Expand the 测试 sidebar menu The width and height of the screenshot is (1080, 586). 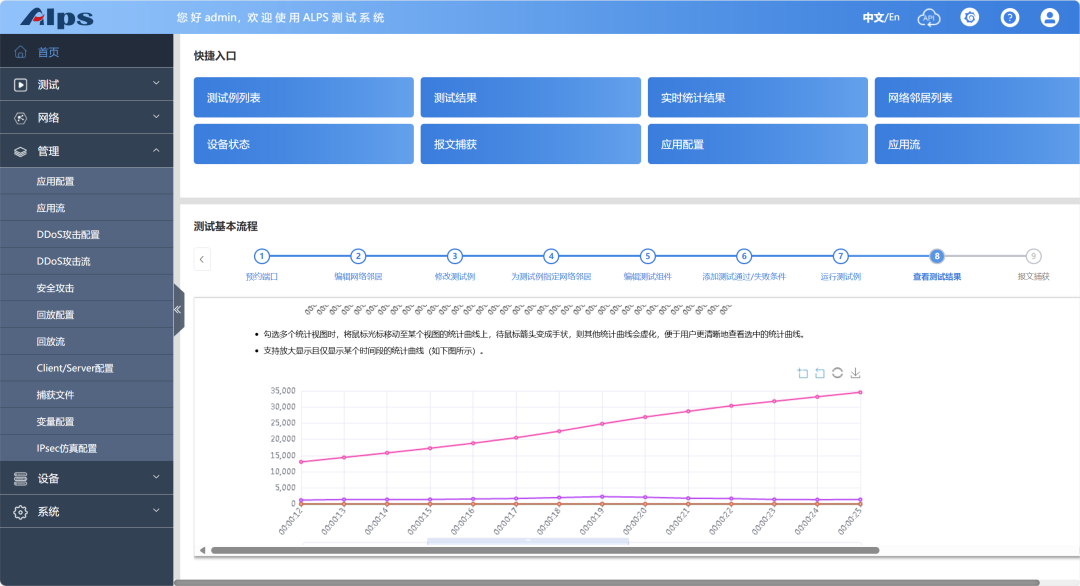87,85
